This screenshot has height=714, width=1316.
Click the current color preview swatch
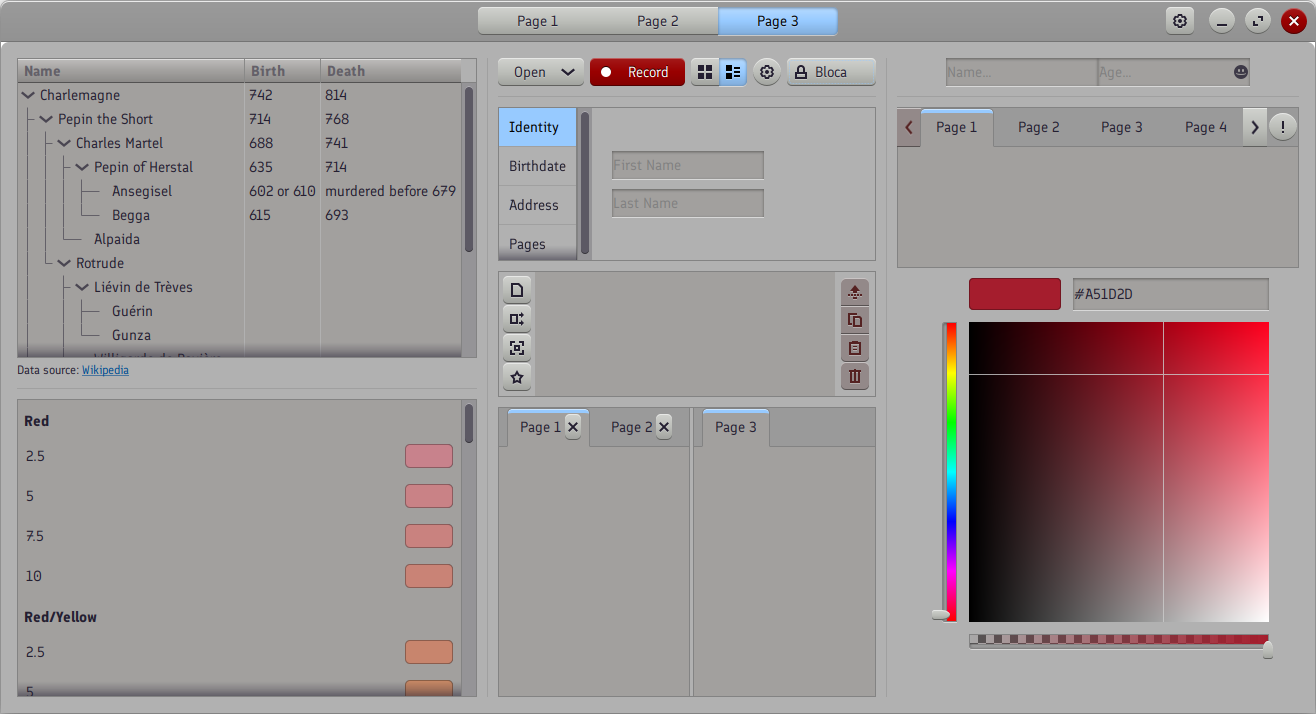(x=1015, y=294)
